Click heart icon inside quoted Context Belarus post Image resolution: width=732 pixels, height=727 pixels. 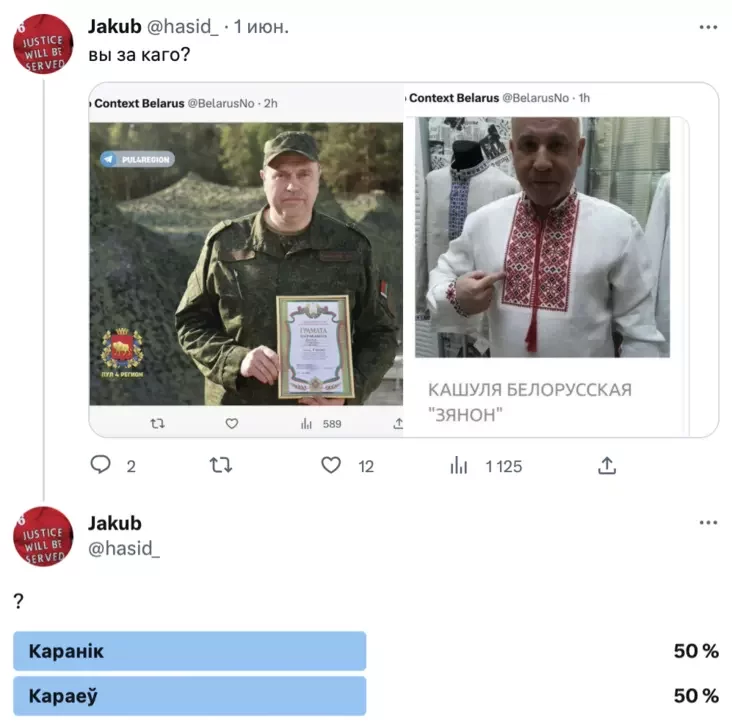[x=232, y=423]
